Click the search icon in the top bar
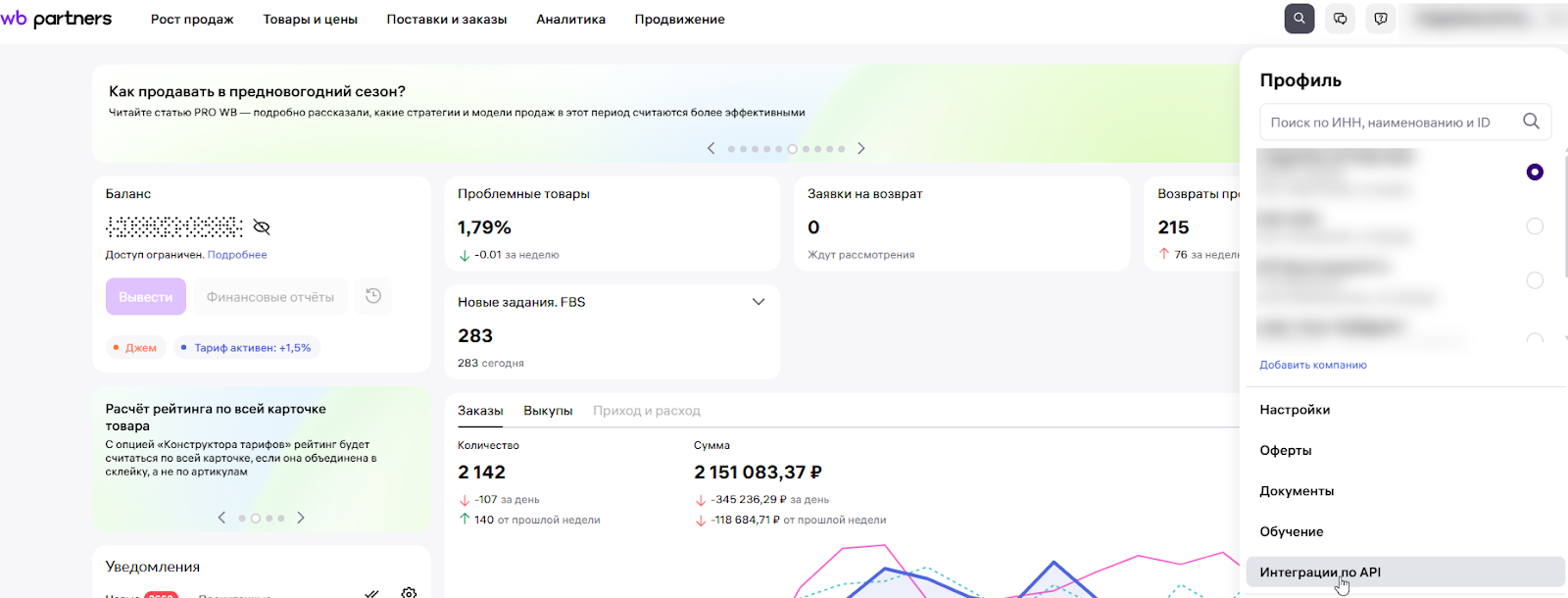The height and width of the screenshot is (598, 1568). tap(1298, 19)
